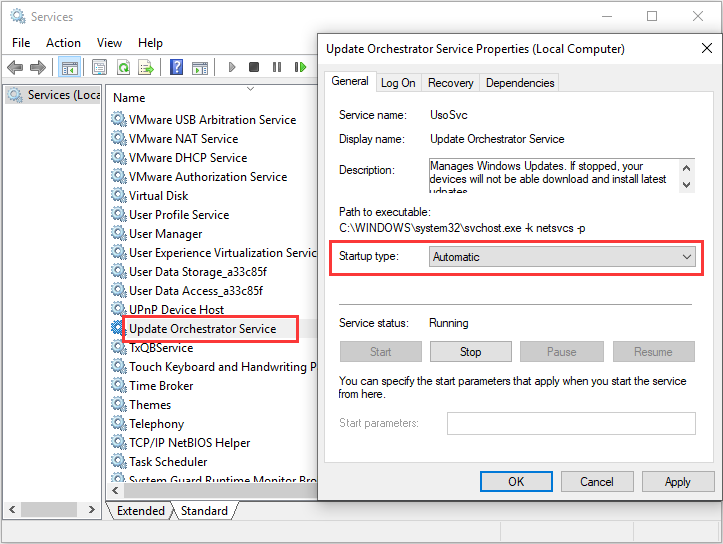Screen dimensions: 723x544
Task: Click gear icon beside VMware USB Arbitration Service
Action: (x=119, y=119)
